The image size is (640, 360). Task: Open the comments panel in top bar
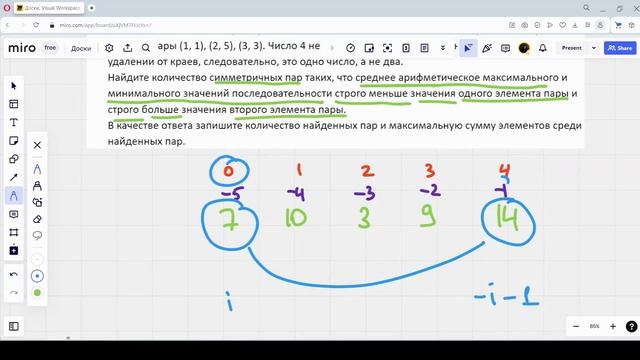click(505, 48)
